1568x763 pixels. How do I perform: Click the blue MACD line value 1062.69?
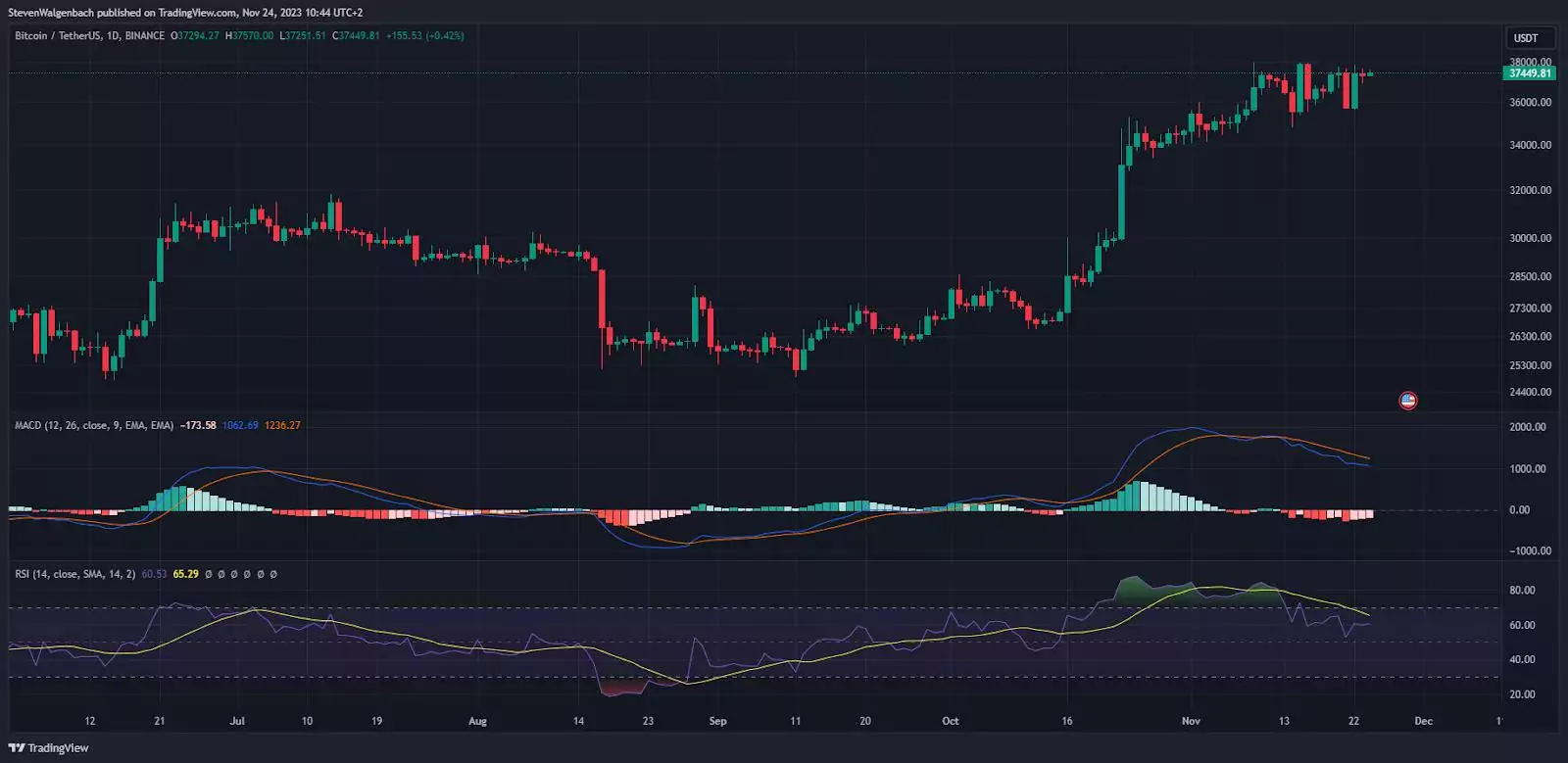[x=240, y=425]
